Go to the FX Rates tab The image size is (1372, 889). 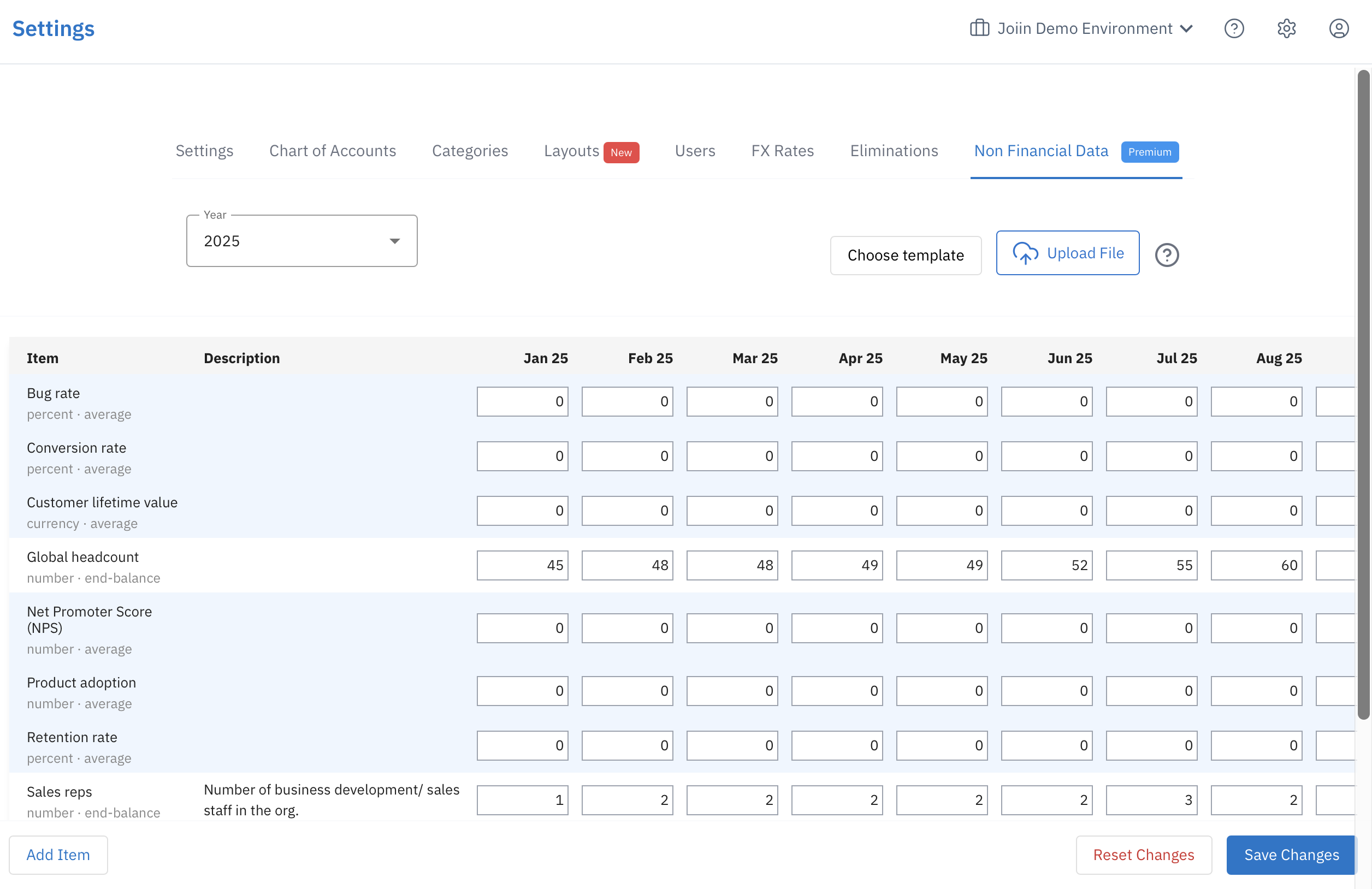782,151
